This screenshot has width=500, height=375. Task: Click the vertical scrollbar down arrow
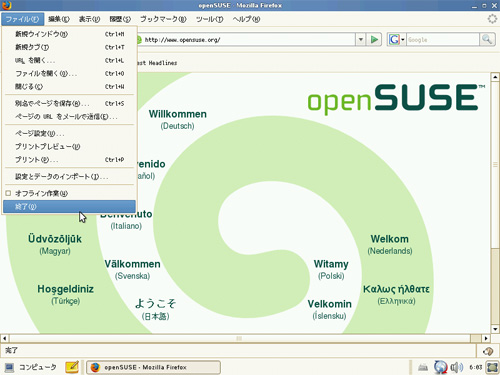[495, 329]
